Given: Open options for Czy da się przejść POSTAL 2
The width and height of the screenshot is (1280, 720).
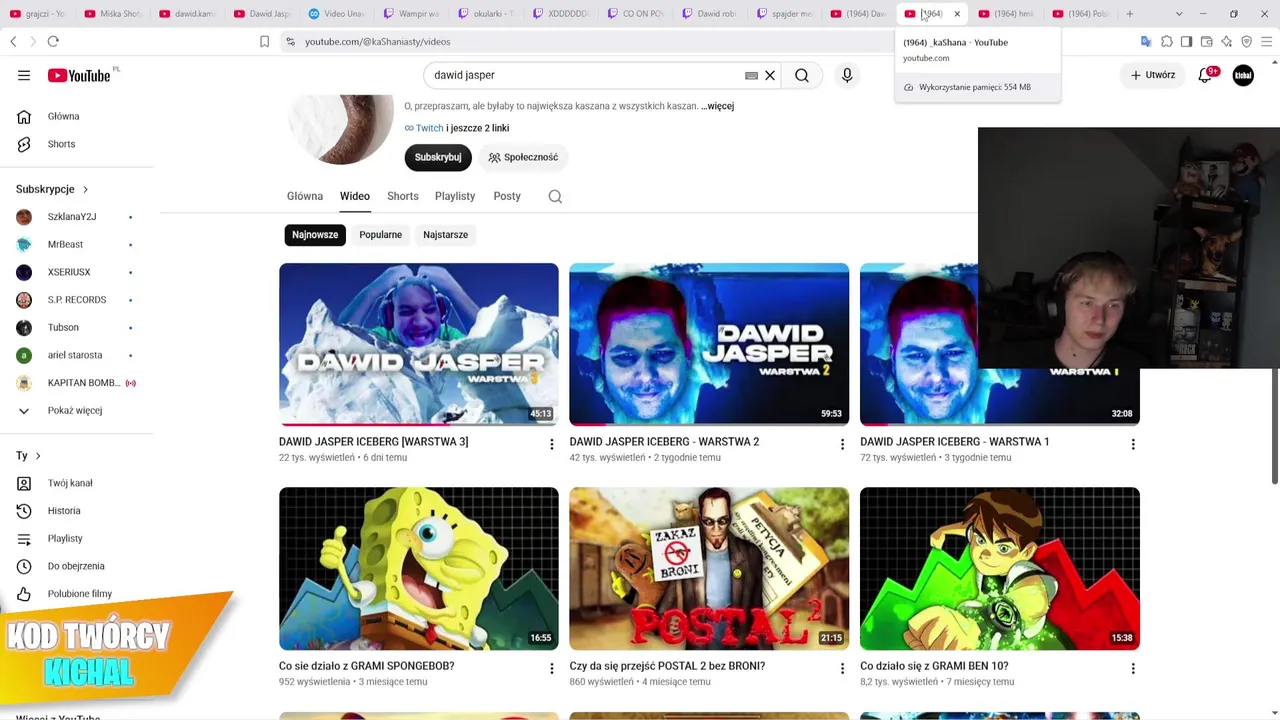Looking at the screenshot, I should tap(842, 668).
